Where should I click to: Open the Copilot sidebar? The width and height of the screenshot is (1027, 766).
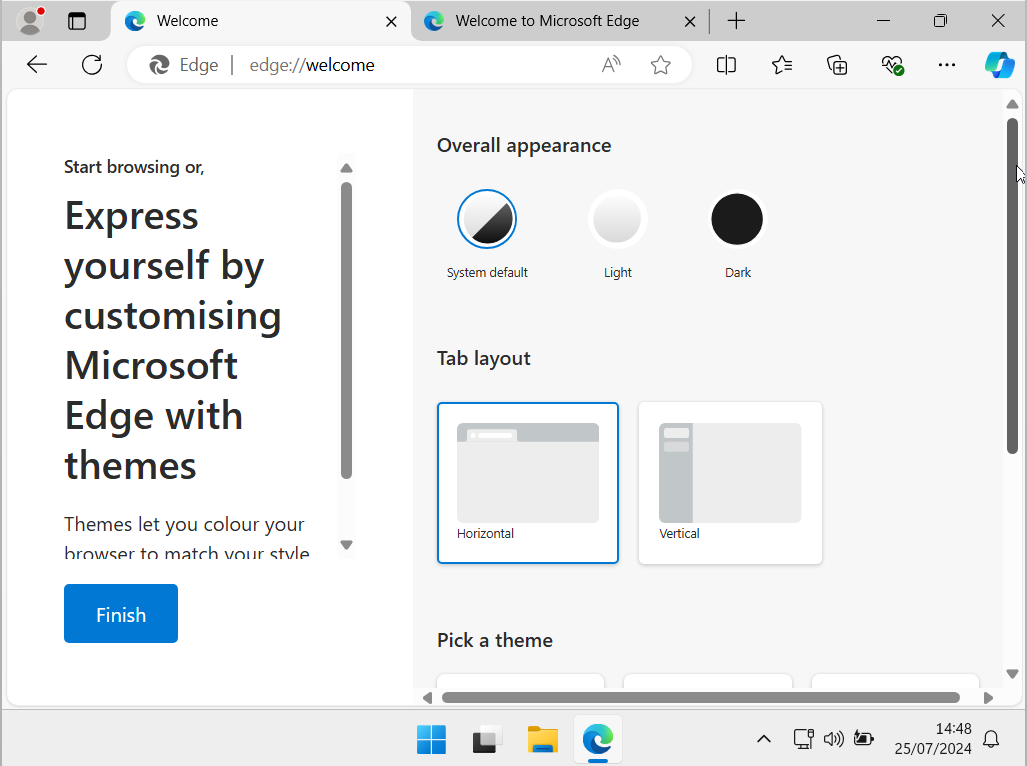(x=999, y=65)
